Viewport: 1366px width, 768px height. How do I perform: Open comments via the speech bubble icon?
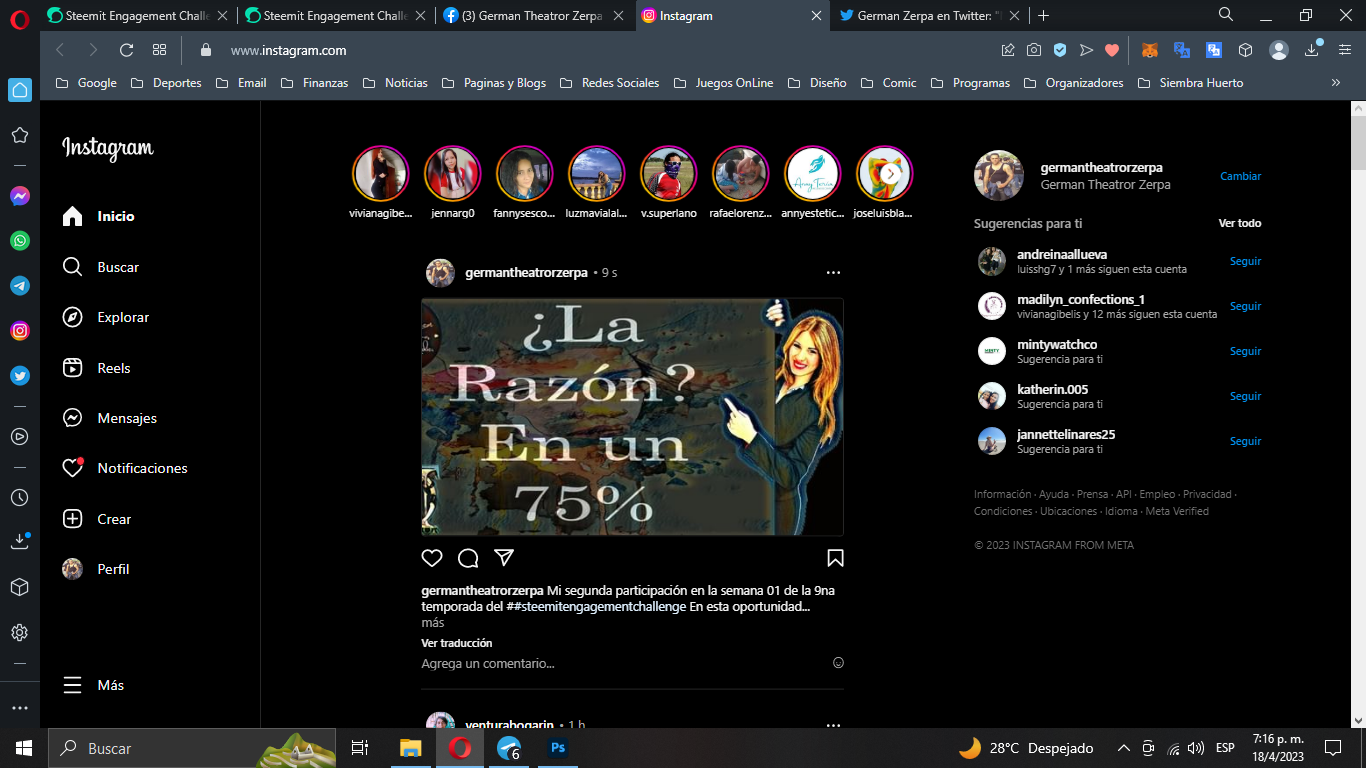[468, 558]
